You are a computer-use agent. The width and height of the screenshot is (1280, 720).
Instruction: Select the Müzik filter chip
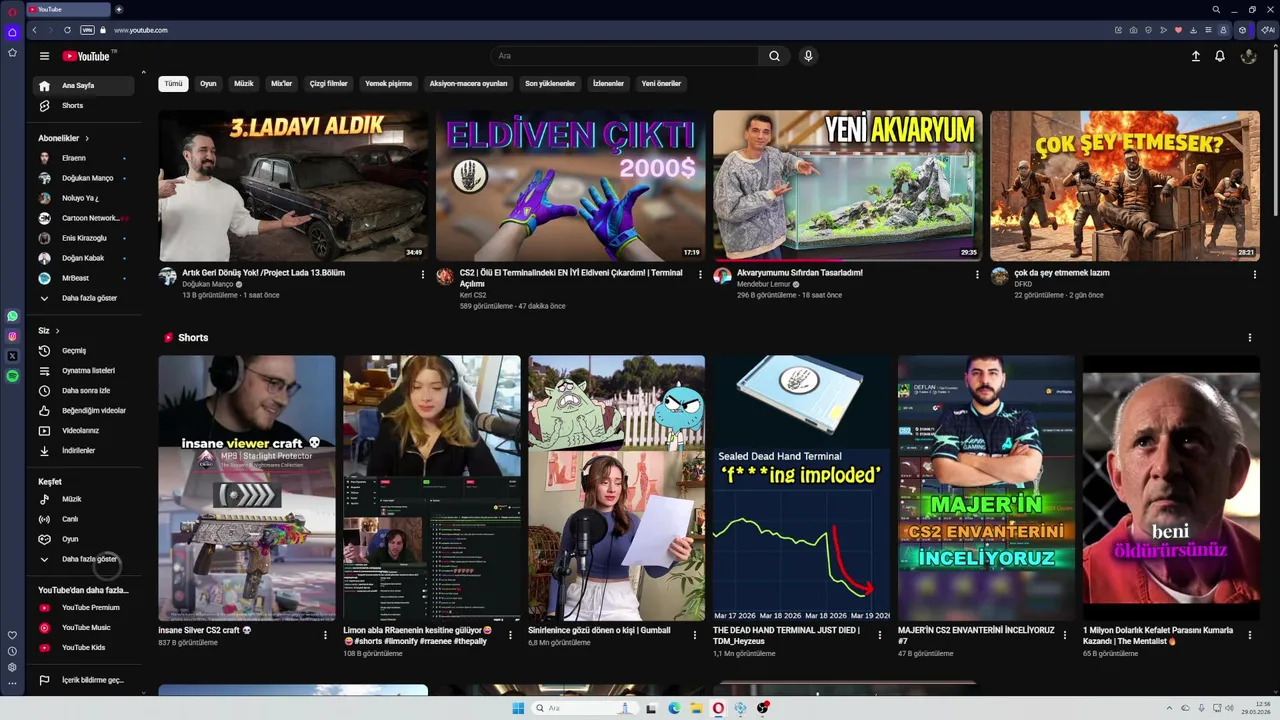(x=244, y=84)
